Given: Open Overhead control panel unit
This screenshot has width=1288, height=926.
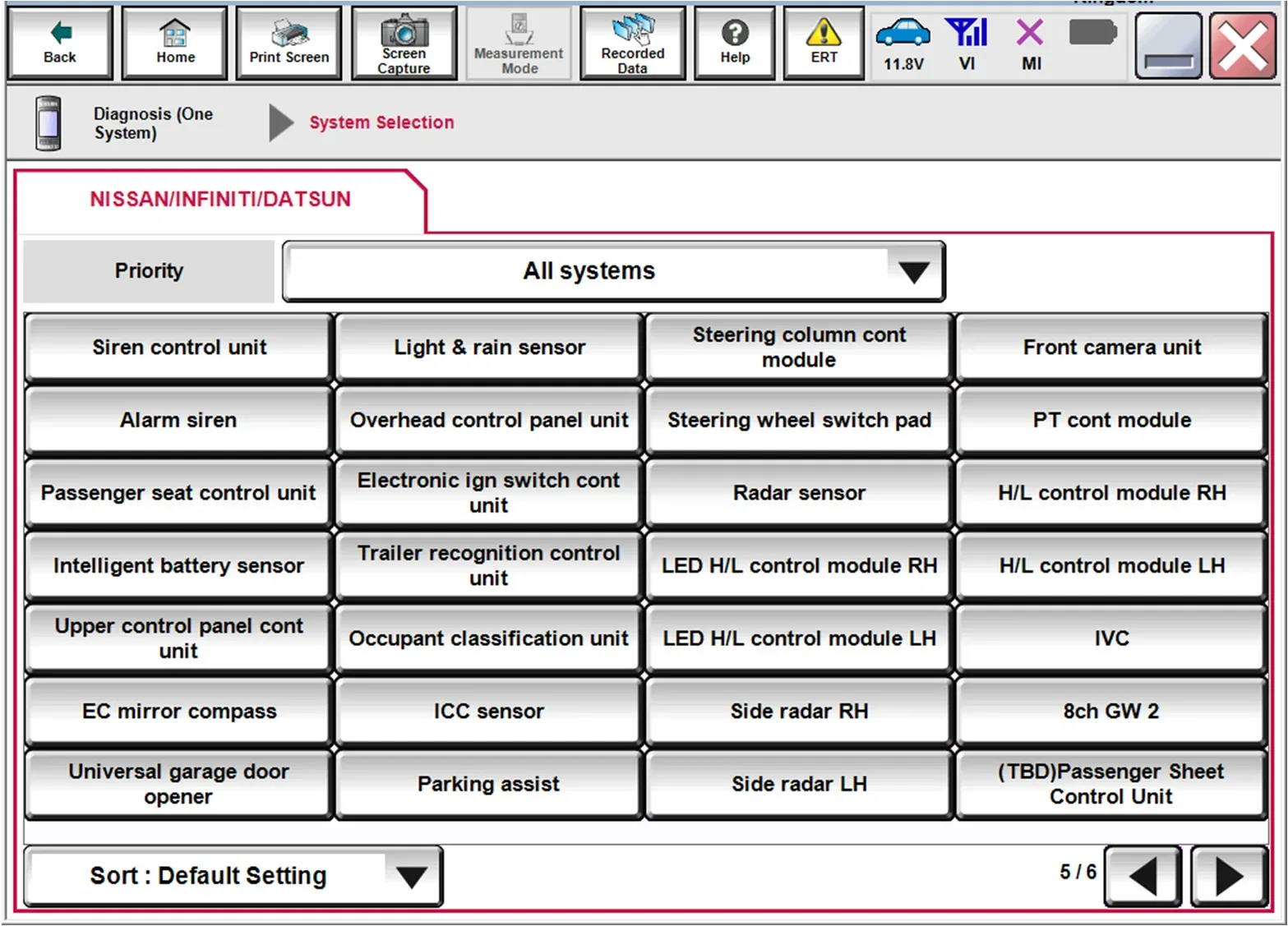Looking at the screenshot, I should point(489,421).
